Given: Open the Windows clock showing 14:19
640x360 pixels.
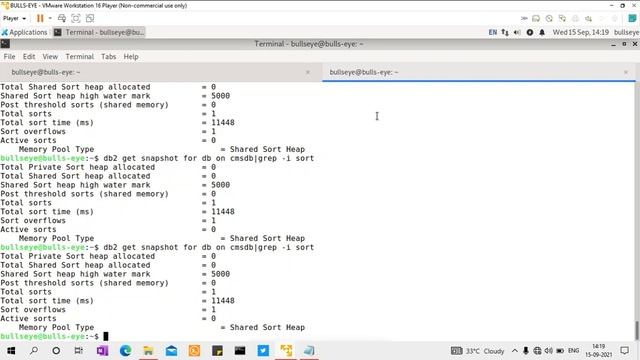Looking at the screenshot, I should pyautogui.click(x=599, y=351).
